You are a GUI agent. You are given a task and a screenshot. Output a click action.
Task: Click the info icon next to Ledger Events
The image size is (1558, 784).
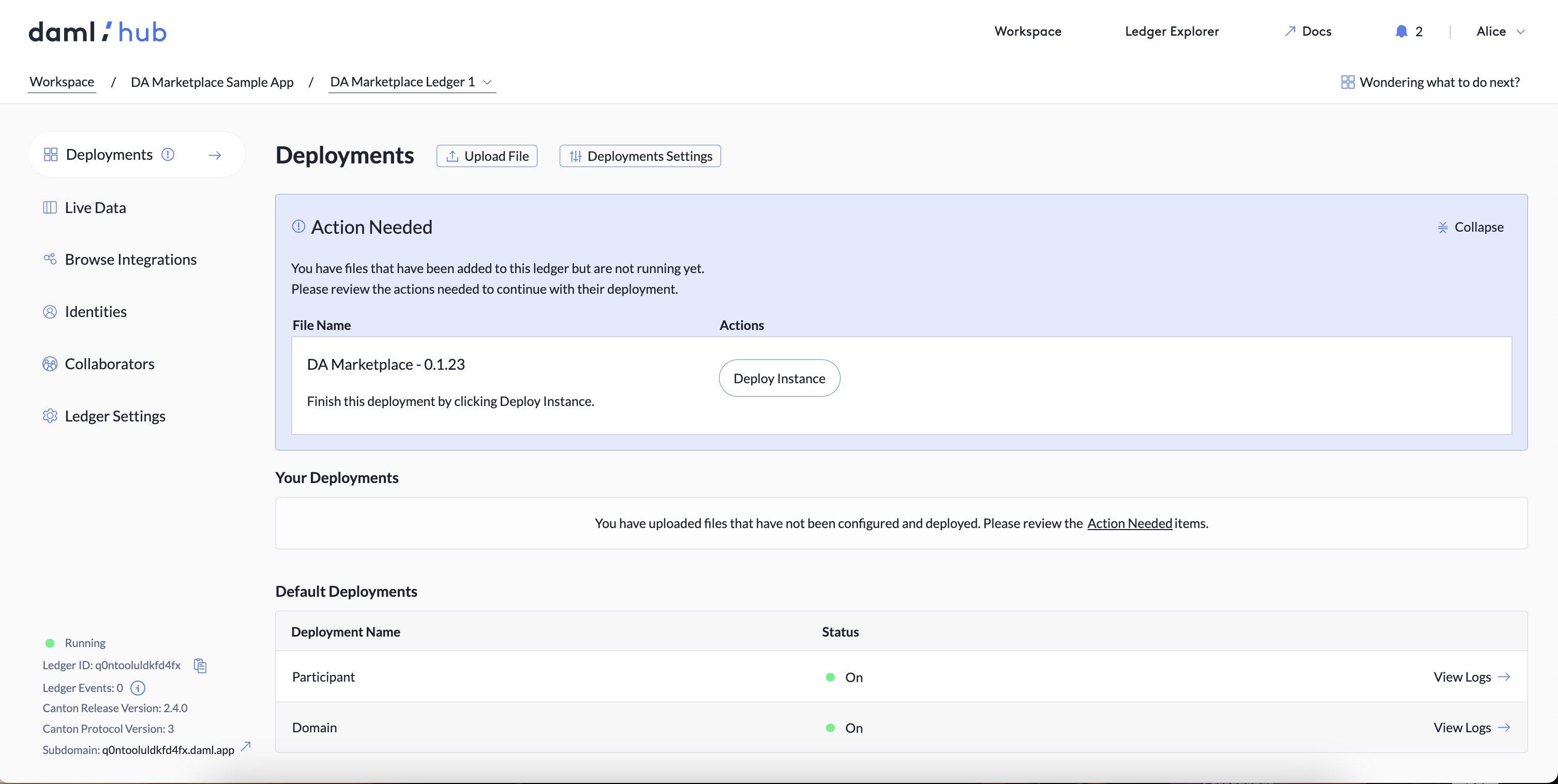[137, 688]
